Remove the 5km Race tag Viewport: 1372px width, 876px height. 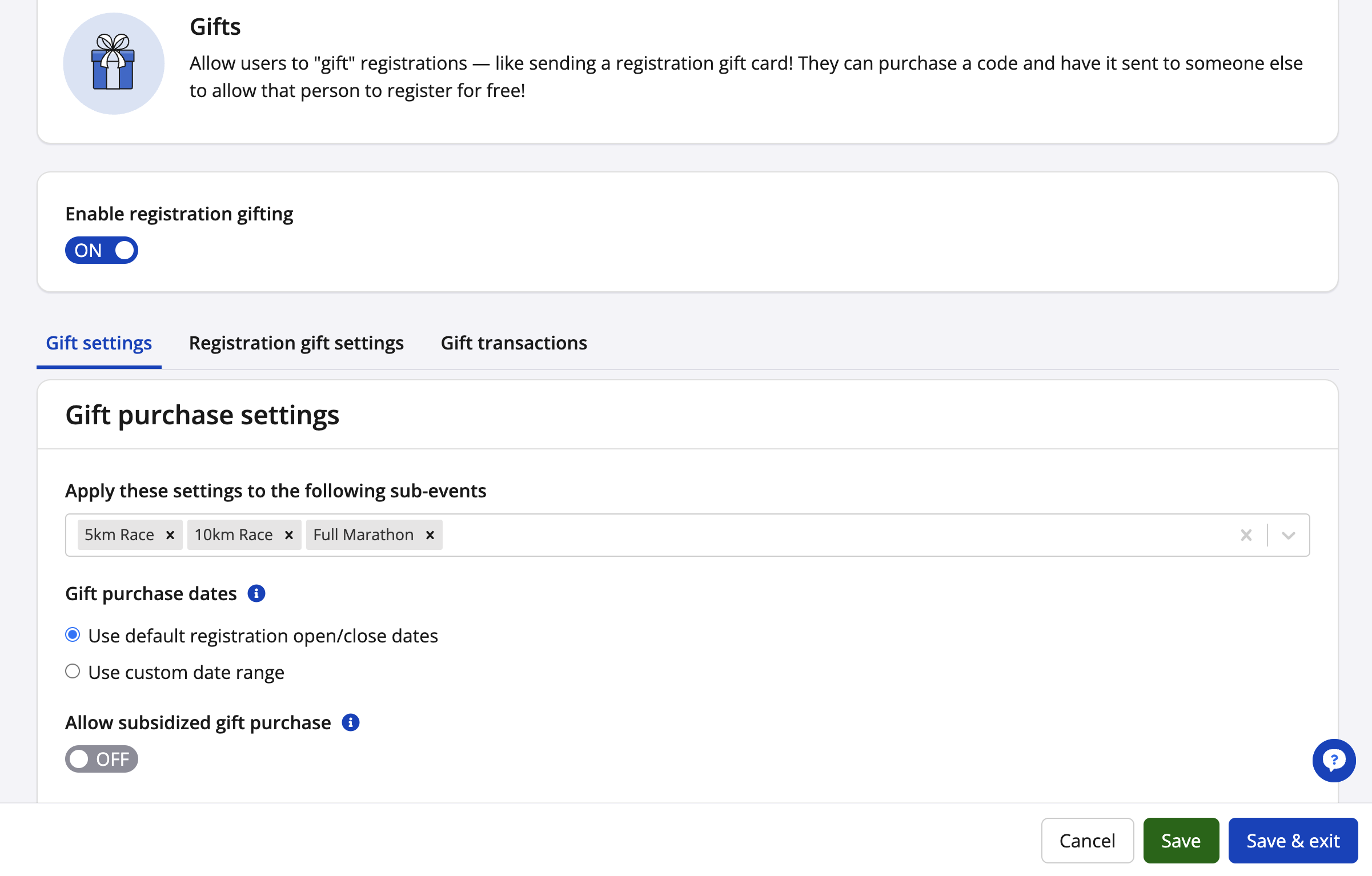170,535
